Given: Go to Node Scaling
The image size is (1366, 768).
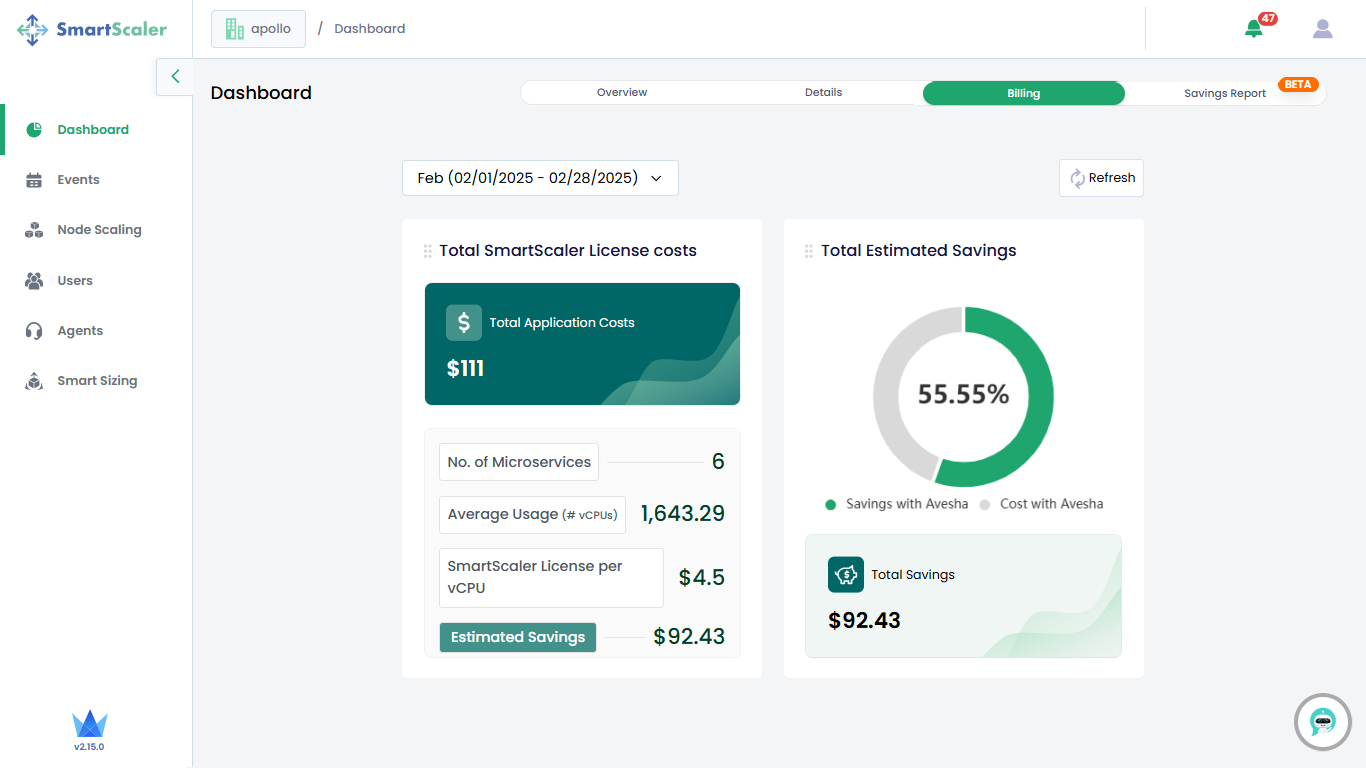Looking at the screenshot, I should [97, 230].
